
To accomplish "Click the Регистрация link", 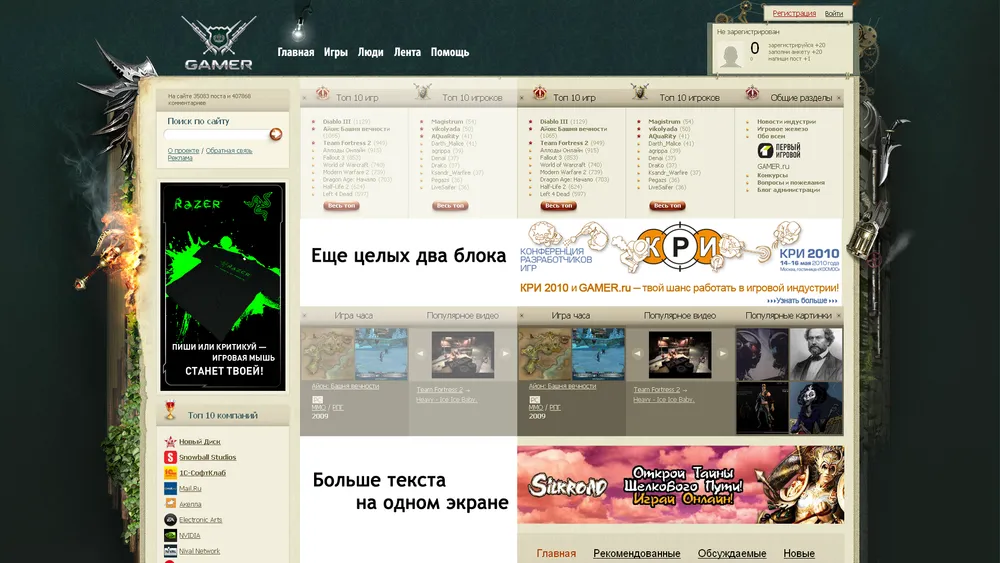I will (x=794, y=13).
